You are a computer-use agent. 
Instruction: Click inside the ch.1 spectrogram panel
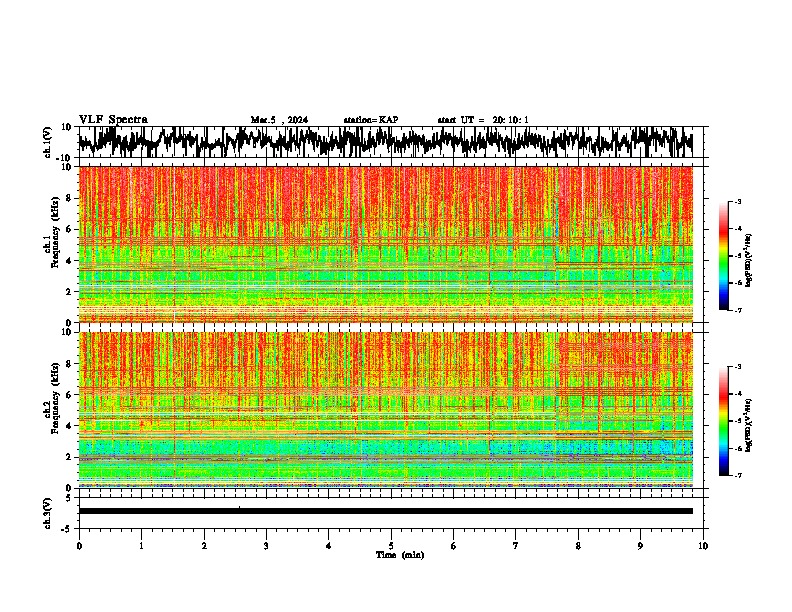(x=385, y=244)
